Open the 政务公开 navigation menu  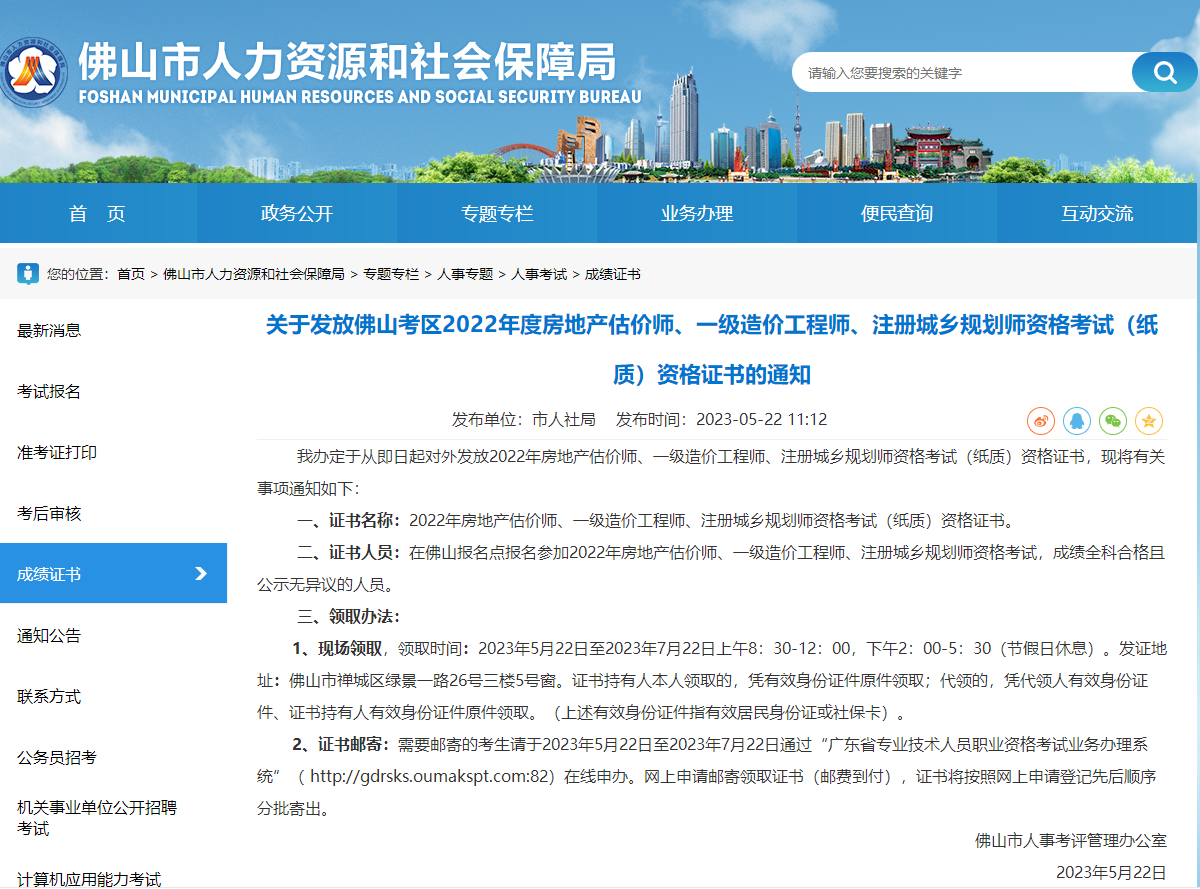tap(296, 212)
